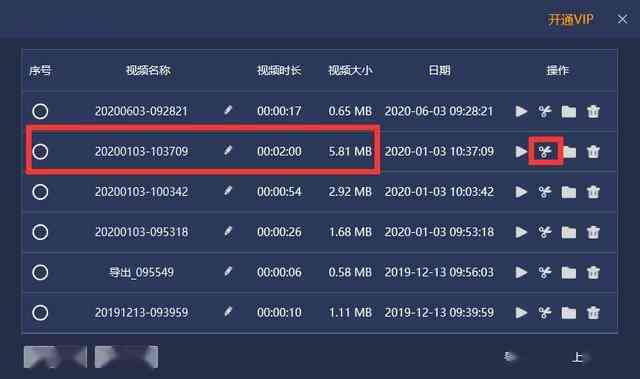
Task: Select the radio button for 导出_095549
Action: (40, 272)
